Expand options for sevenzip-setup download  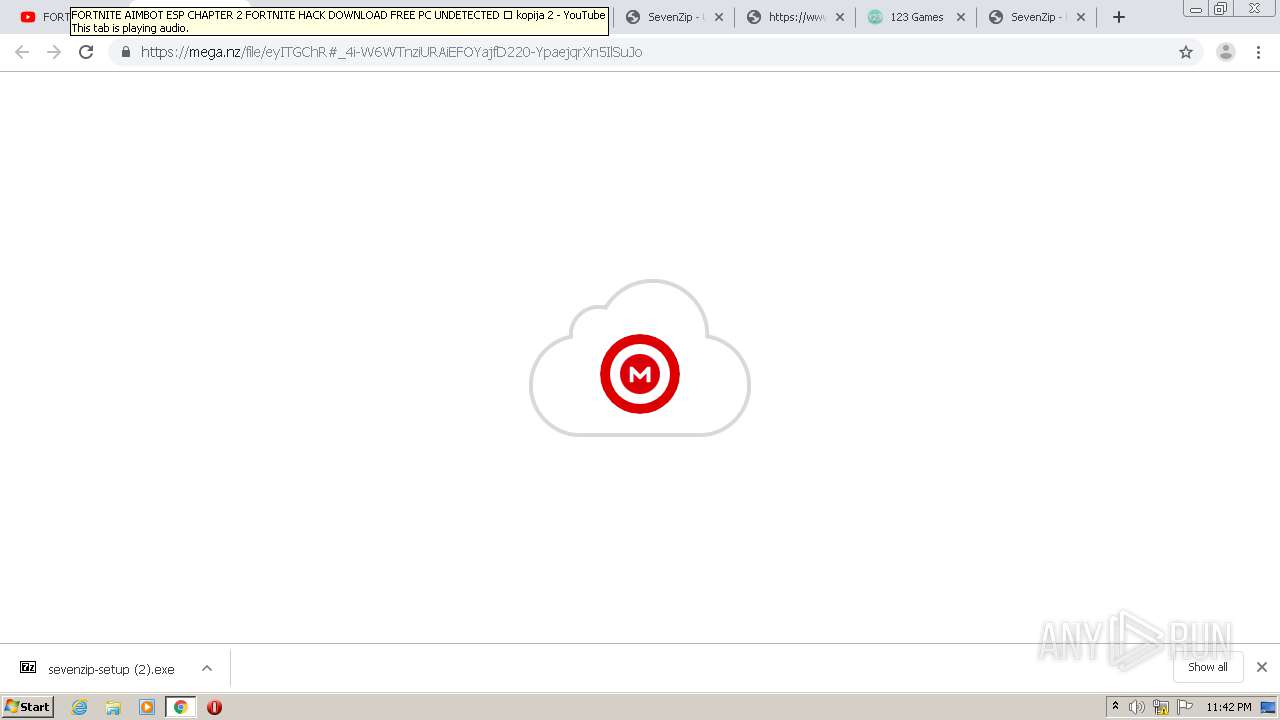pyautogui.click(x=207, y=668)
